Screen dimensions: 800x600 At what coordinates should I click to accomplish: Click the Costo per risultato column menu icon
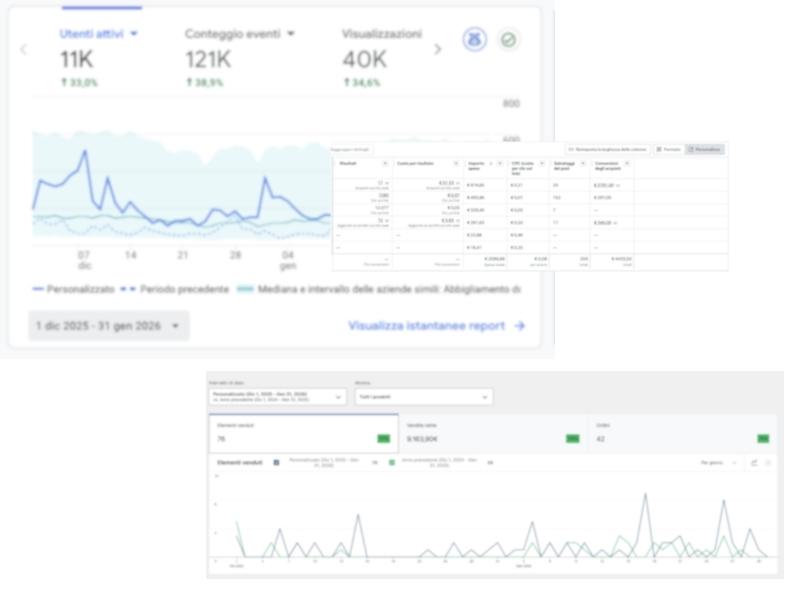[457, 163]
